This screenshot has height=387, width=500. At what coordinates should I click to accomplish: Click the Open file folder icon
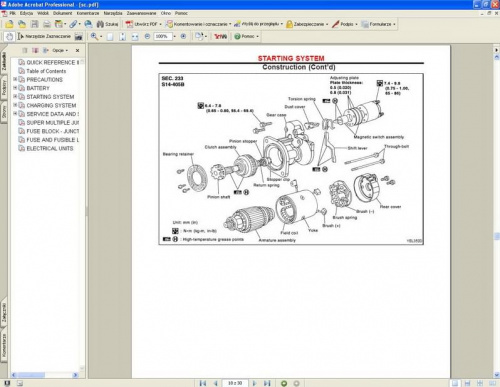9,24
